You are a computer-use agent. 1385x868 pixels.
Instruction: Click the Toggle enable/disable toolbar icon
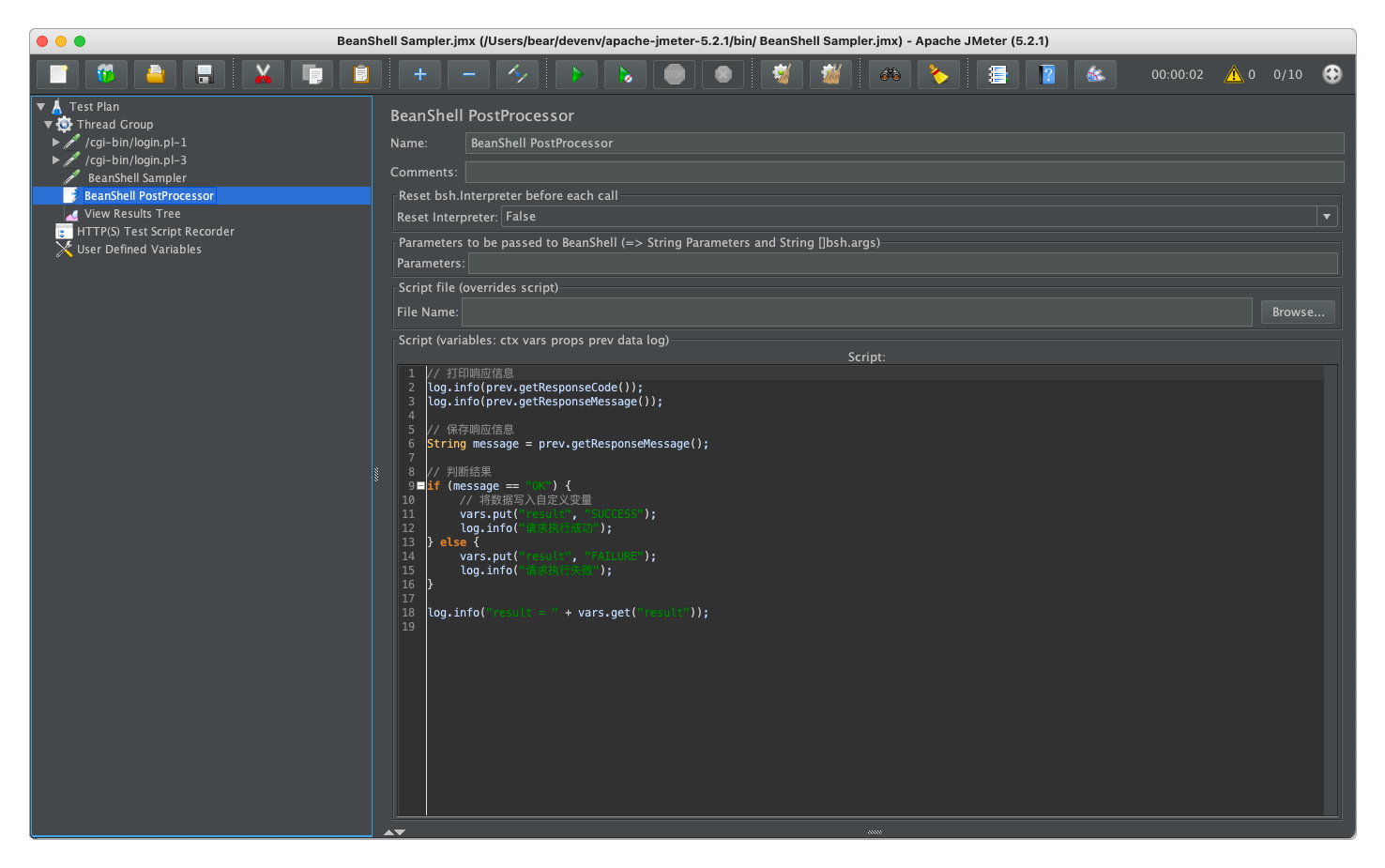click(518, 74)
